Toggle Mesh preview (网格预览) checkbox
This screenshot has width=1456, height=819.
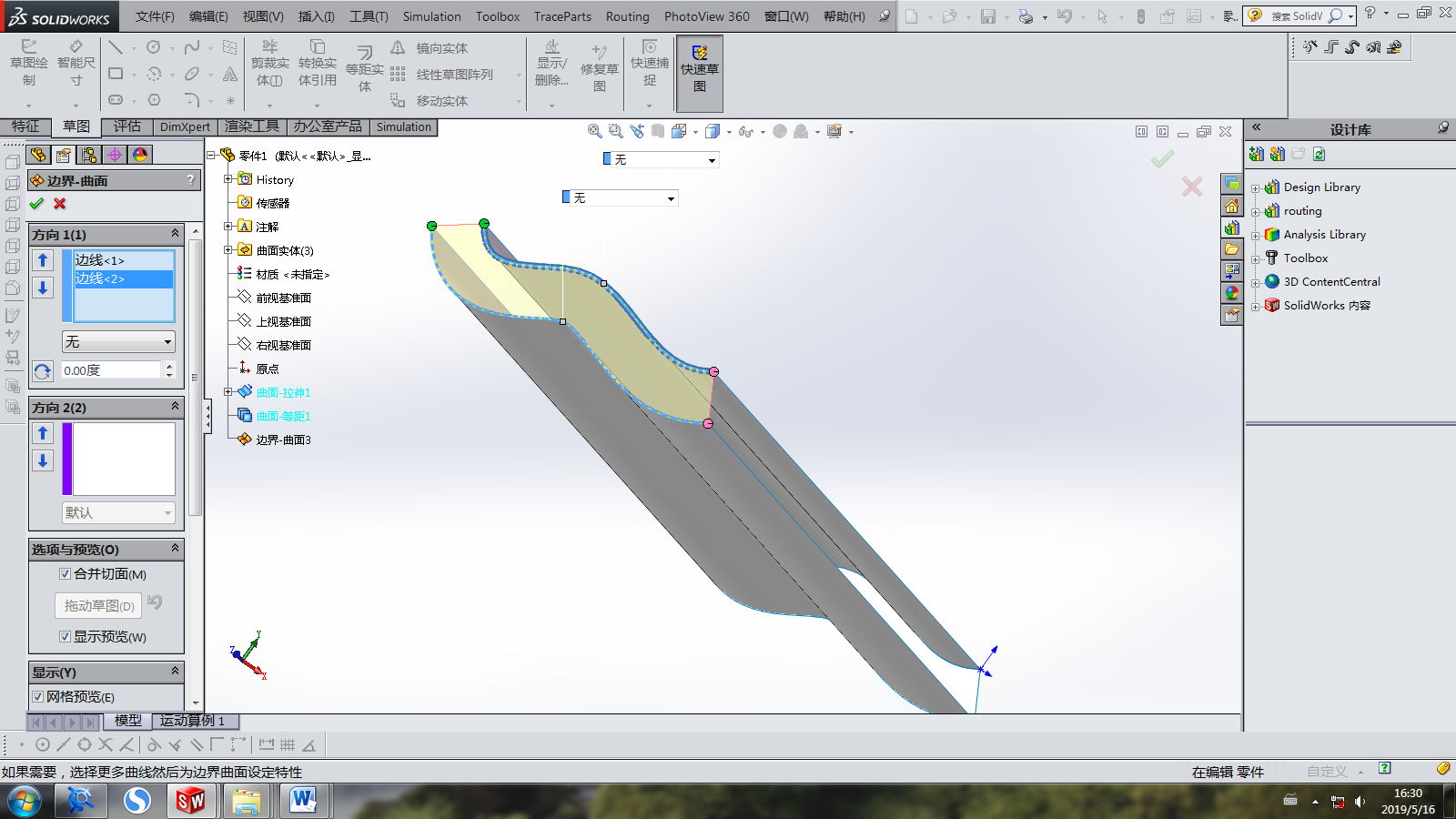click(x=38, y=697)
